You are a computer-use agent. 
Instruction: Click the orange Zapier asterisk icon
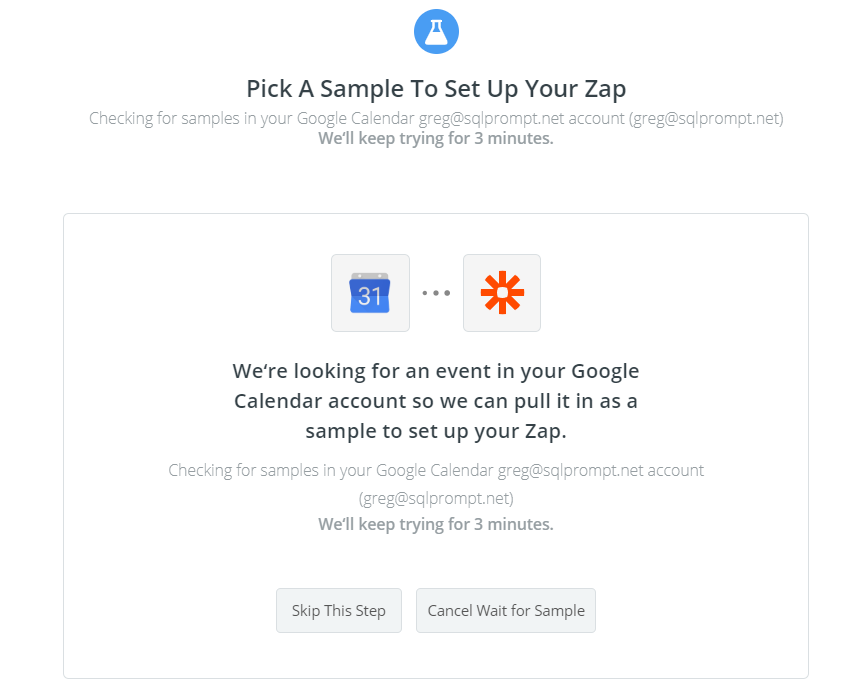tap(502, 293)
